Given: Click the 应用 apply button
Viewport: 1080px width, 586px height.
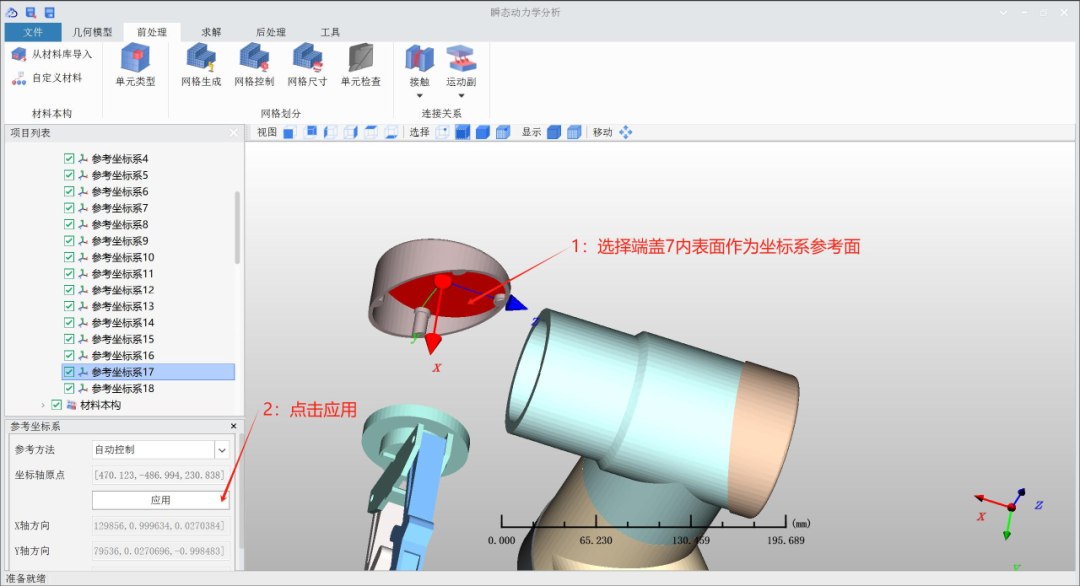Looking at the screenshot, I should coord(160,500).
